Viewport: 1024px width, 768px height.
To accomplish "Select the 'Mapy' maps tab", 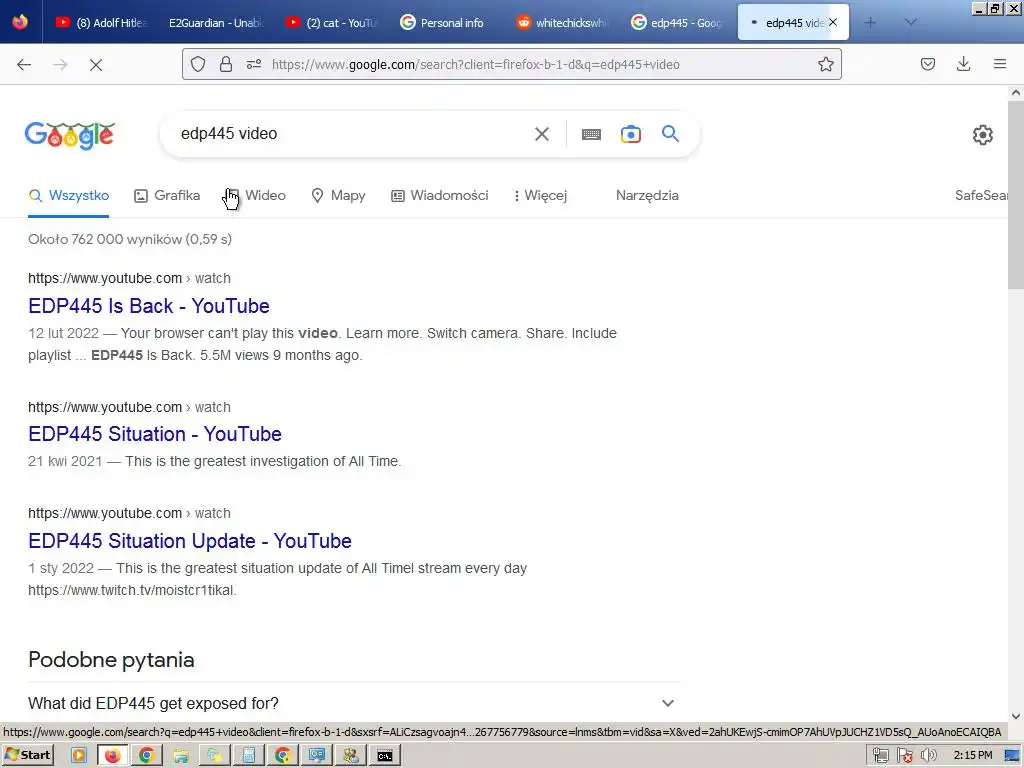I will point(338,195).
